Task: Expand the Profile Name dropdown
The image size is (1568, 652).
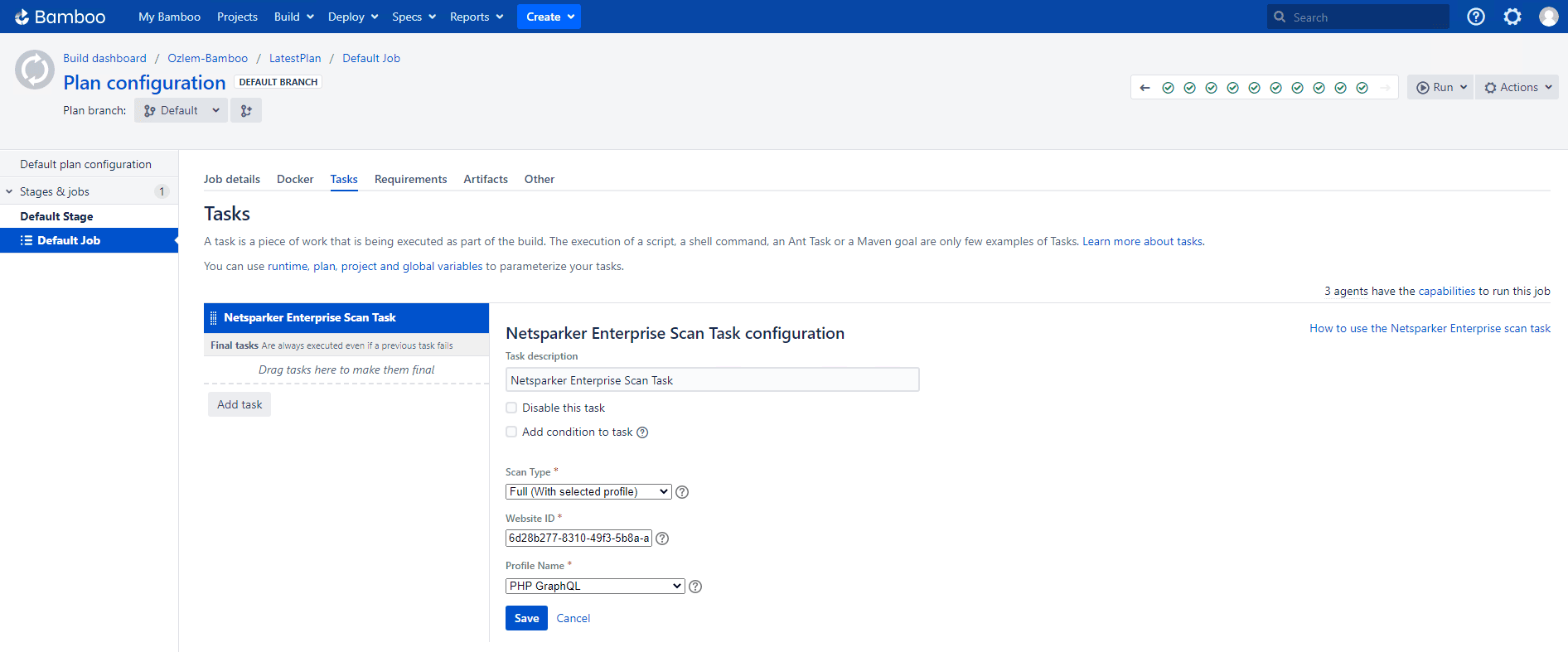Action: tap(594, 587)
